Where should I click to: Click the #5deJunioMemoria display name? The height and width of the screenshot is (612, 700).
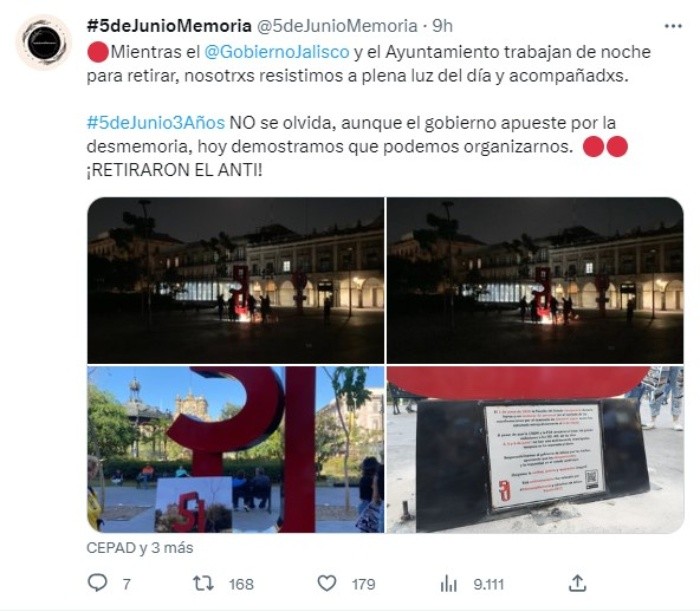(169, 26)
